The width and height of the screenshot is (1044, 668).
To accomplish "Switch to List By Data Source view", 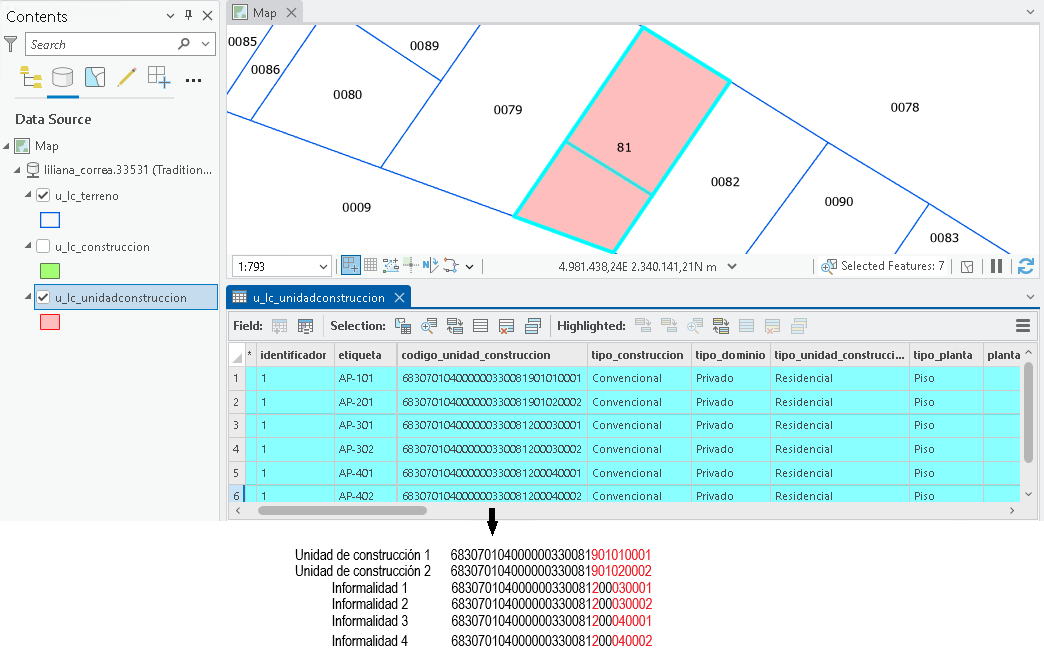I will (x=63, y=78).
